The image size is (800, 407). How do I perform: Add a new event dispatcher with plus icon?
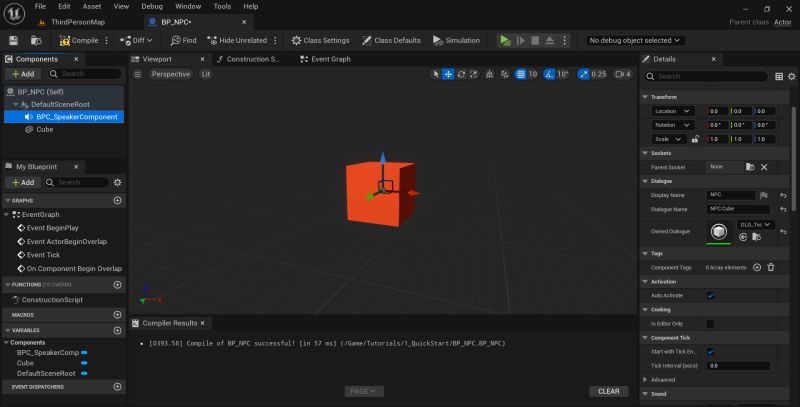[117, 387]
